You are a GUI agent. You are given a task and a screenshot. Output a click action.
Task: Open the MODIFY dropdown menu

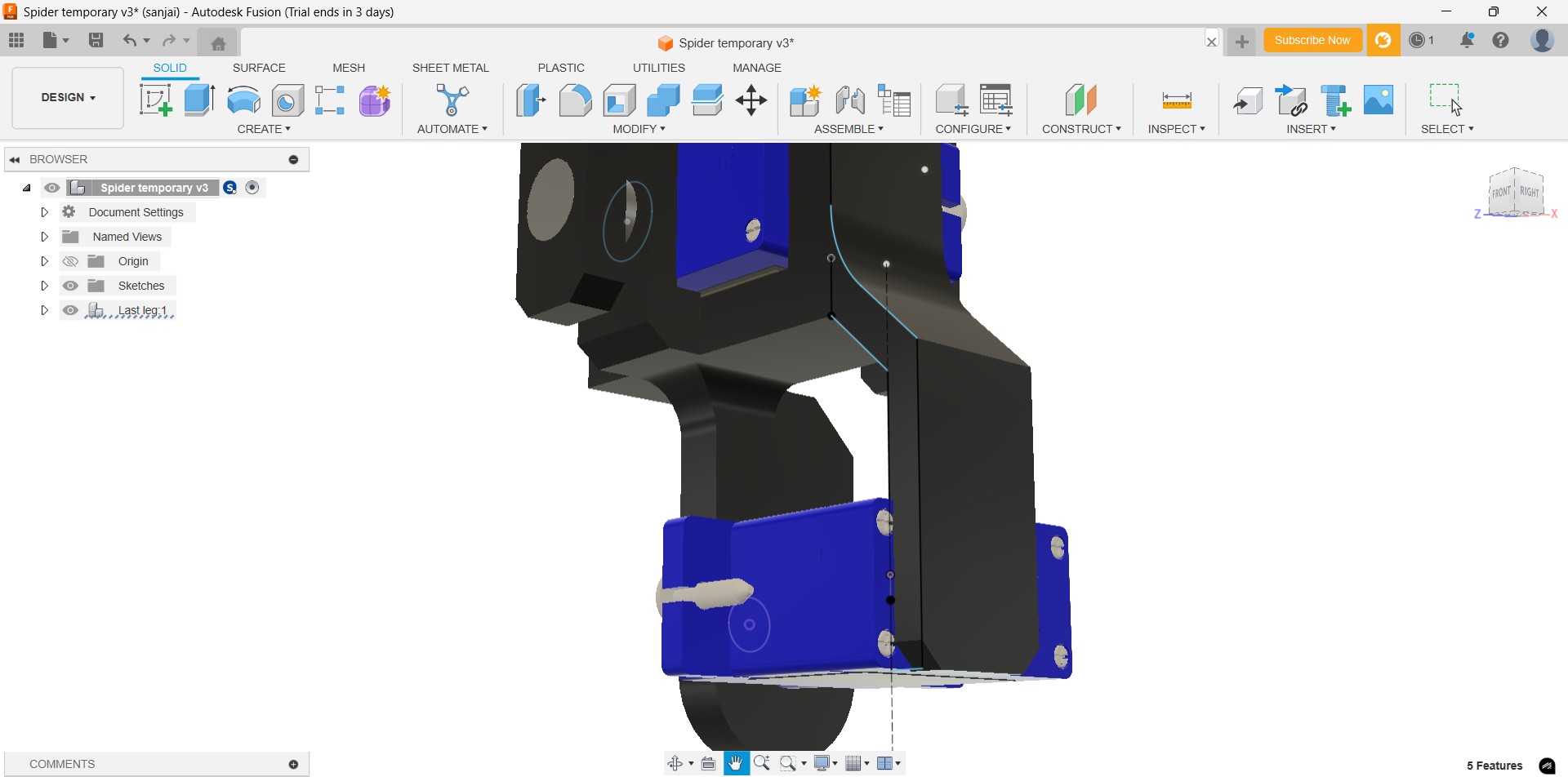click(639, 129)
